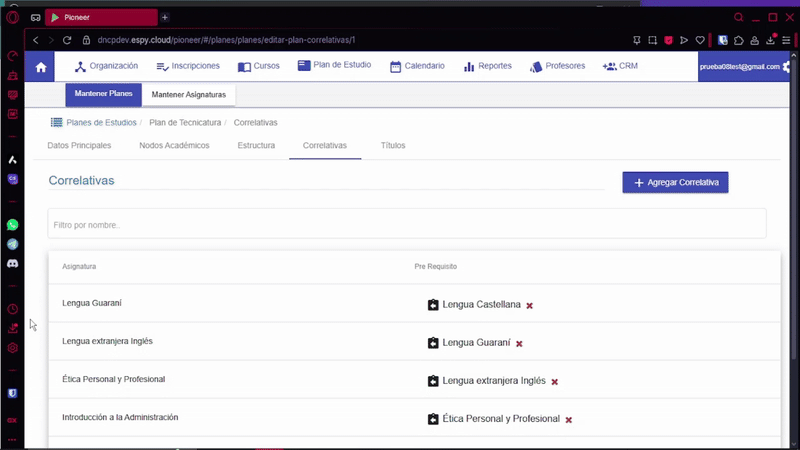800x450 pixels.
Task: Open WhatsApp from the browser sidebar
Action: pyautogui.click(x=13, y=225)
